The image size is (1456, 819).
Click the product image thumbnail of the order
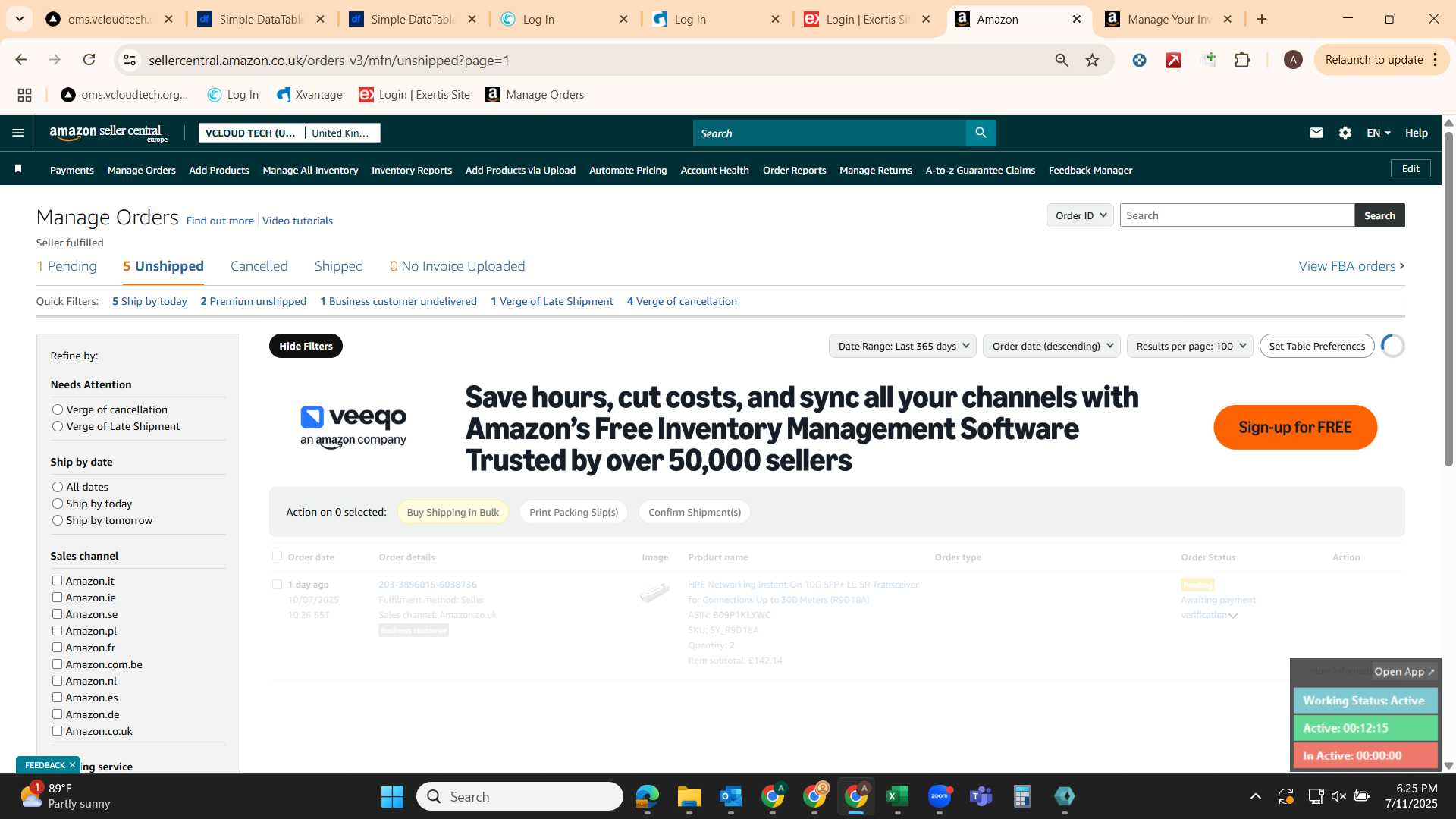tap(654, 592)
